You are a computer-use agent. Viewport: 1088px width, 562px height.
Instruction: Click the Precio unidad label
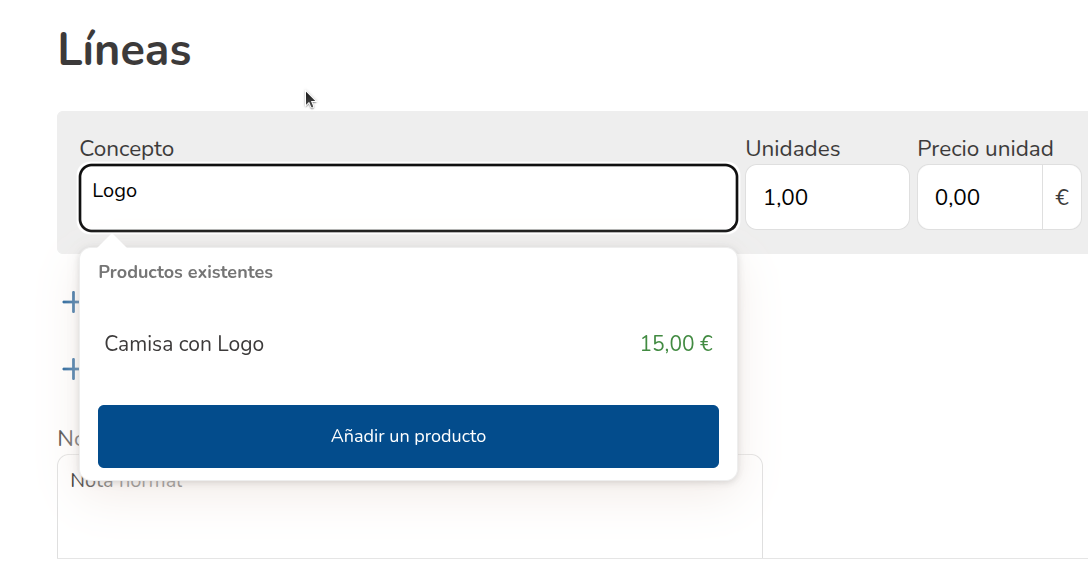(x=984, y=149)
